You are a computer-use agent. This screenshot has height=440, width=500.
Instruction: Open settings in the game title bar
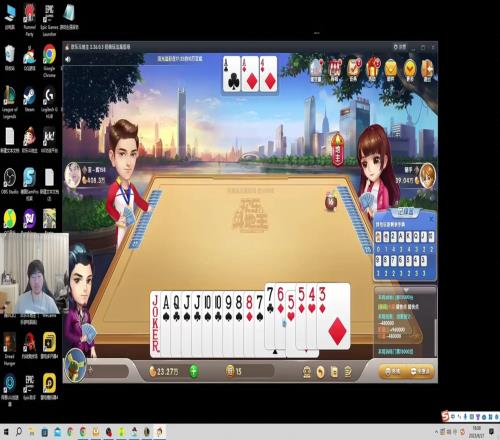[399, 47]
